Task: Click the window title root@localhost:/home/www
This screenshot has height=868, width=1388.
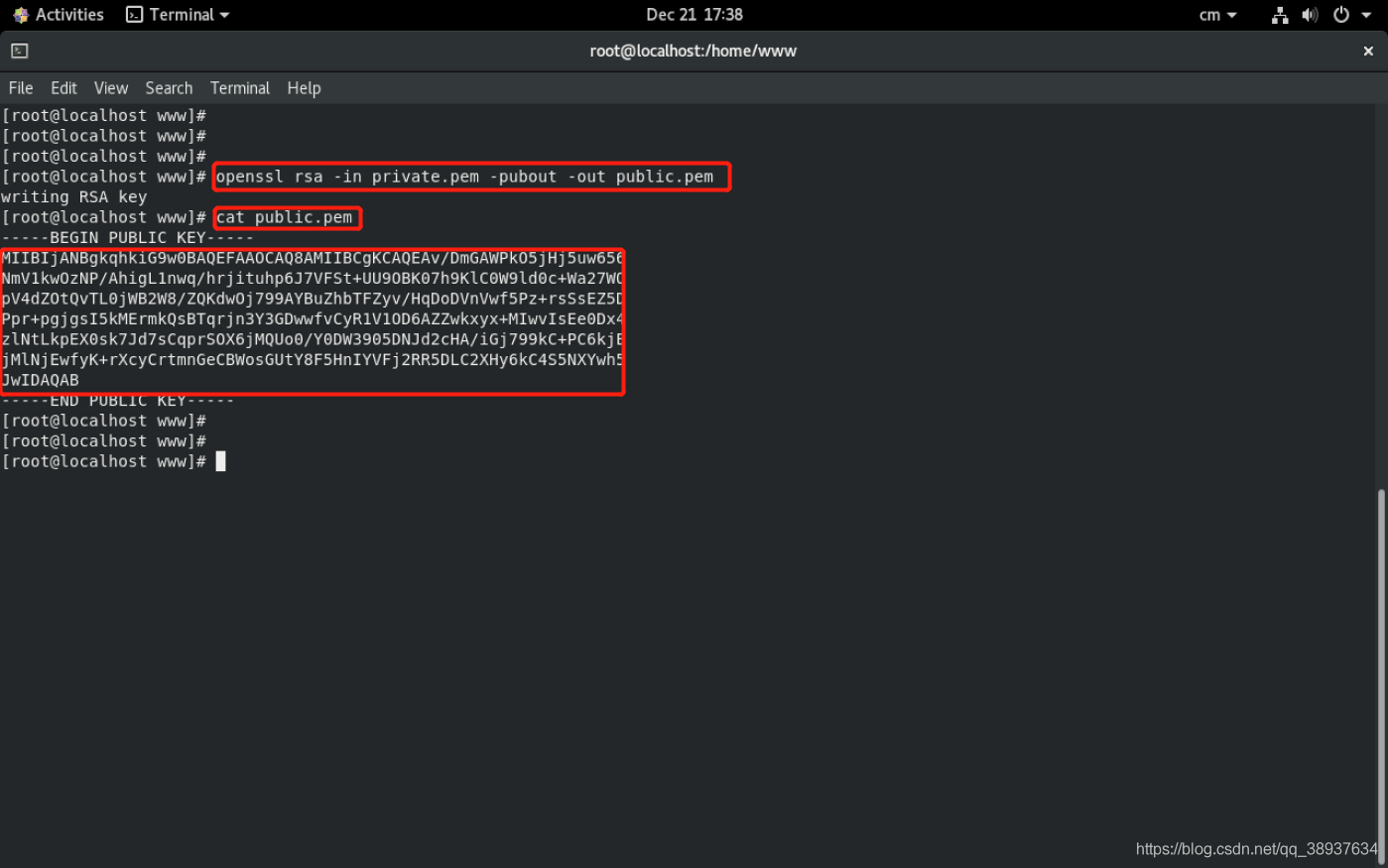Action: [694, 51]
